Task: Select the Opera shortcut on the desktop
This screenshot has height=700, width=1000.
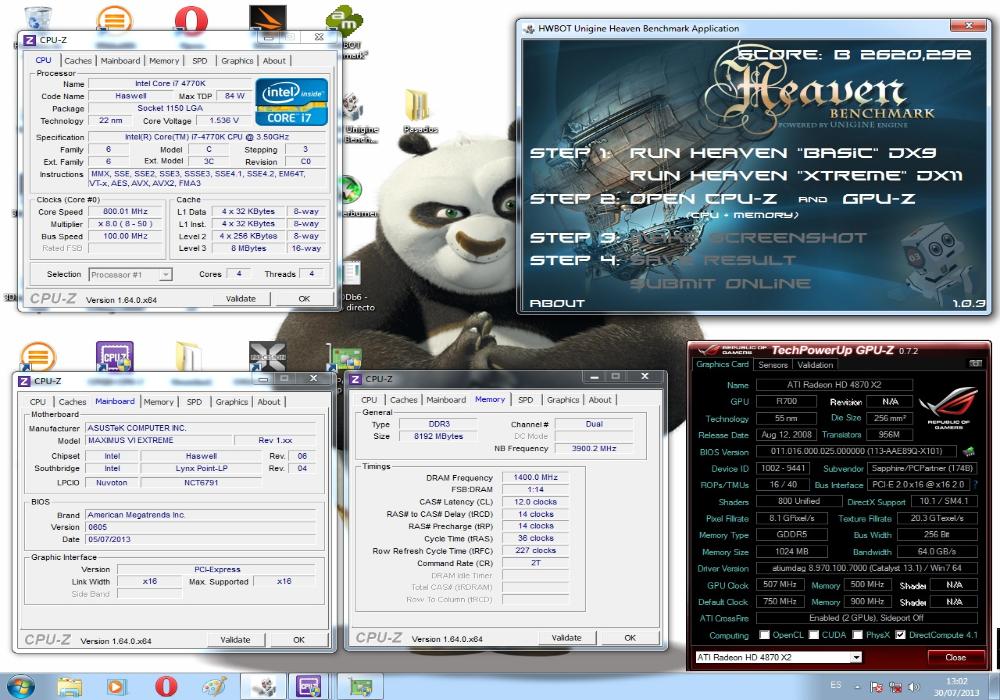Action: coord(190,20)
